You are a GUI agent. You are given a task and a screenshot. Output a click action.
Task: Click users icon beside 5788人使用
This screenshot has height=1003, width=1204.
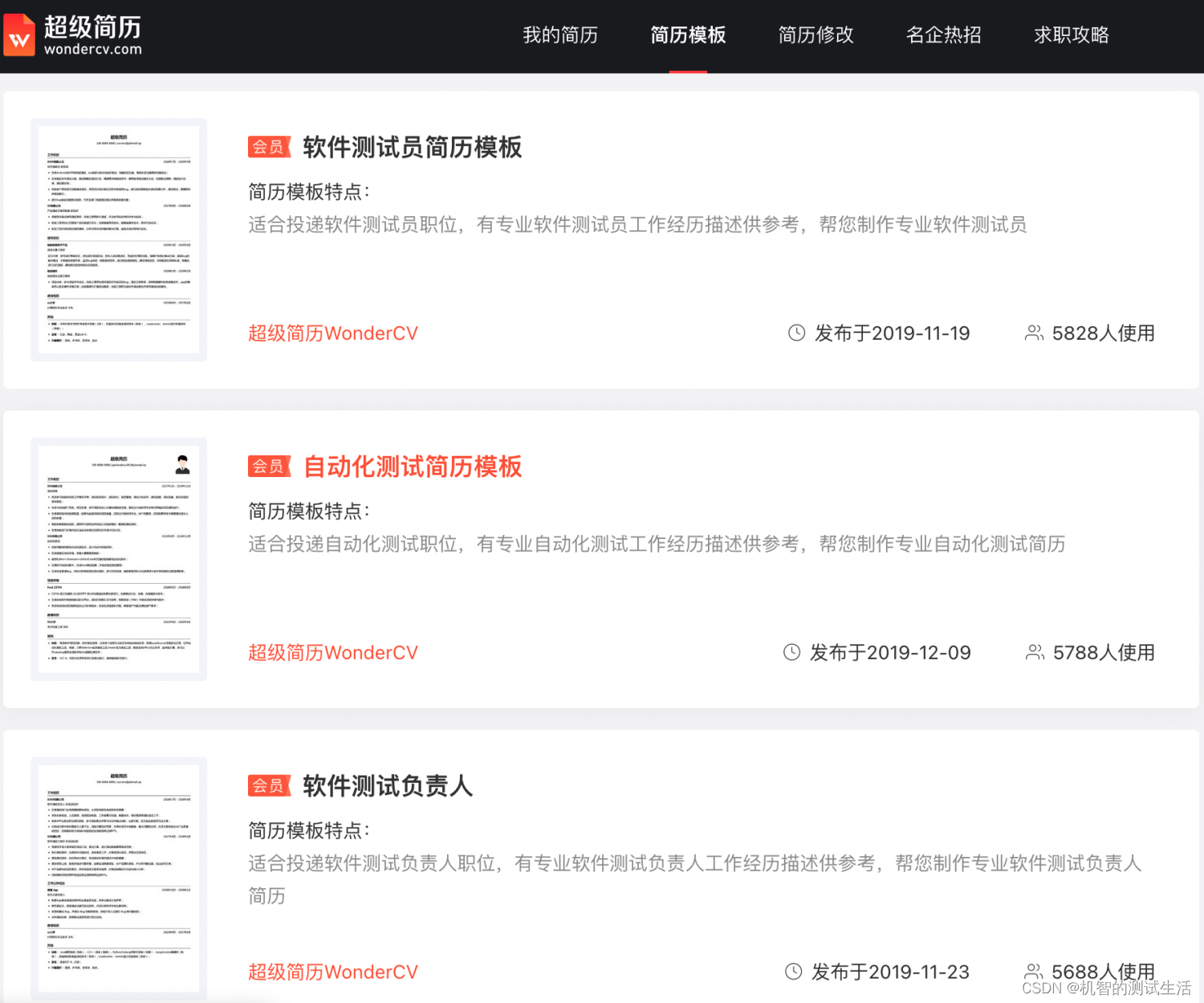pyautogui.click(x=1035, y=652)
